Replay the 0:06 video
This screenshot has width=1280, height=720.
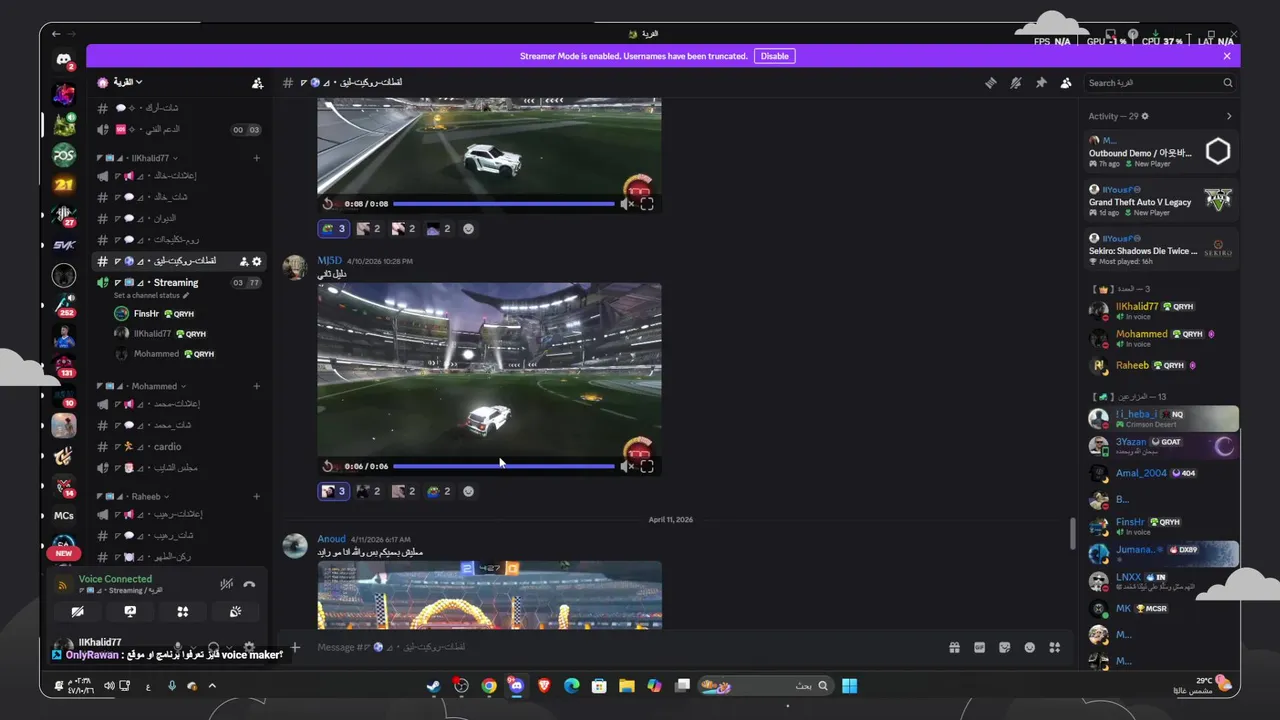click(328, 466)
